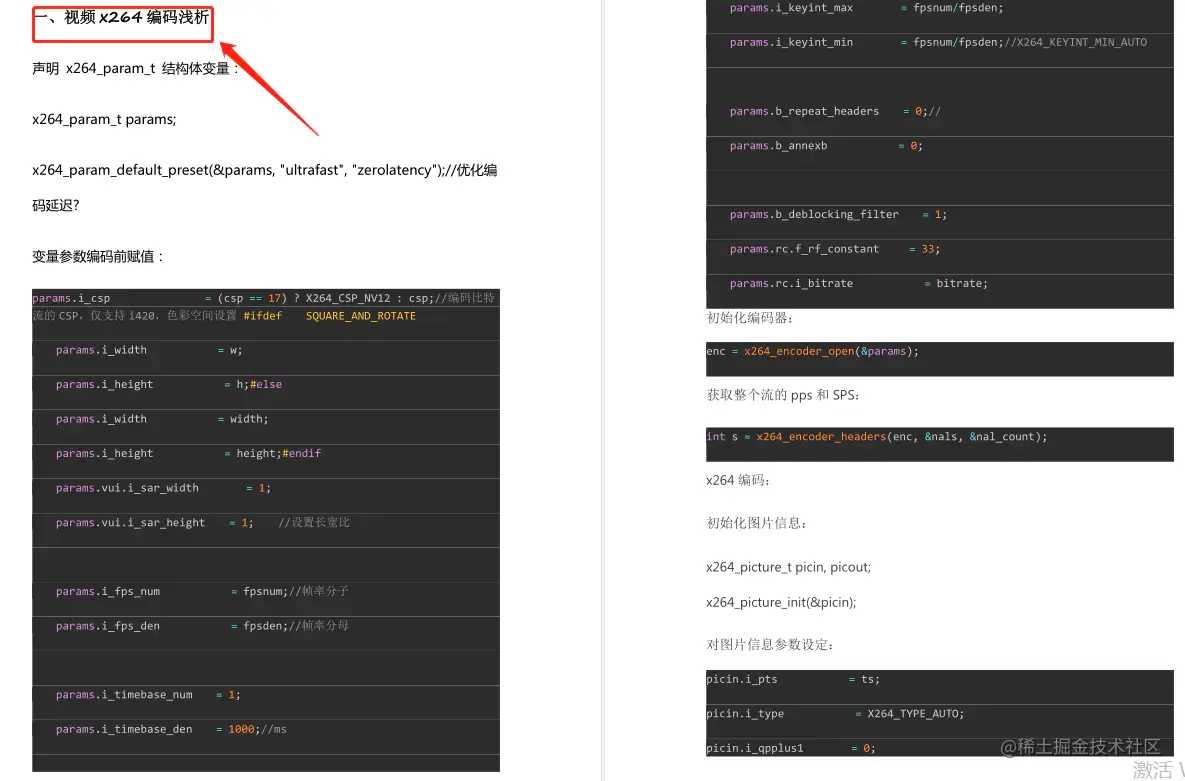The height and width of the screenshot is (781, 1185).
Task: Click the line 'params.i_height = h;#else'
Action: point(169,385)
